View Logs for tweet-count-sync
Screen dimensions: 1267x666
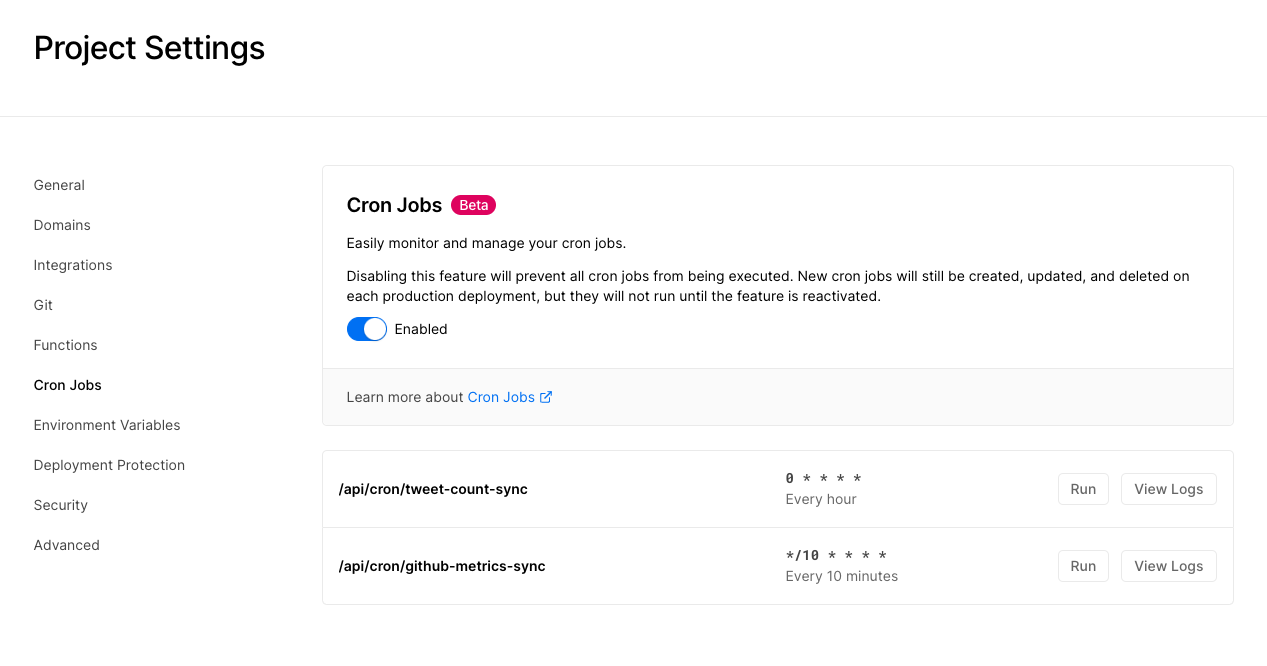1168,489
